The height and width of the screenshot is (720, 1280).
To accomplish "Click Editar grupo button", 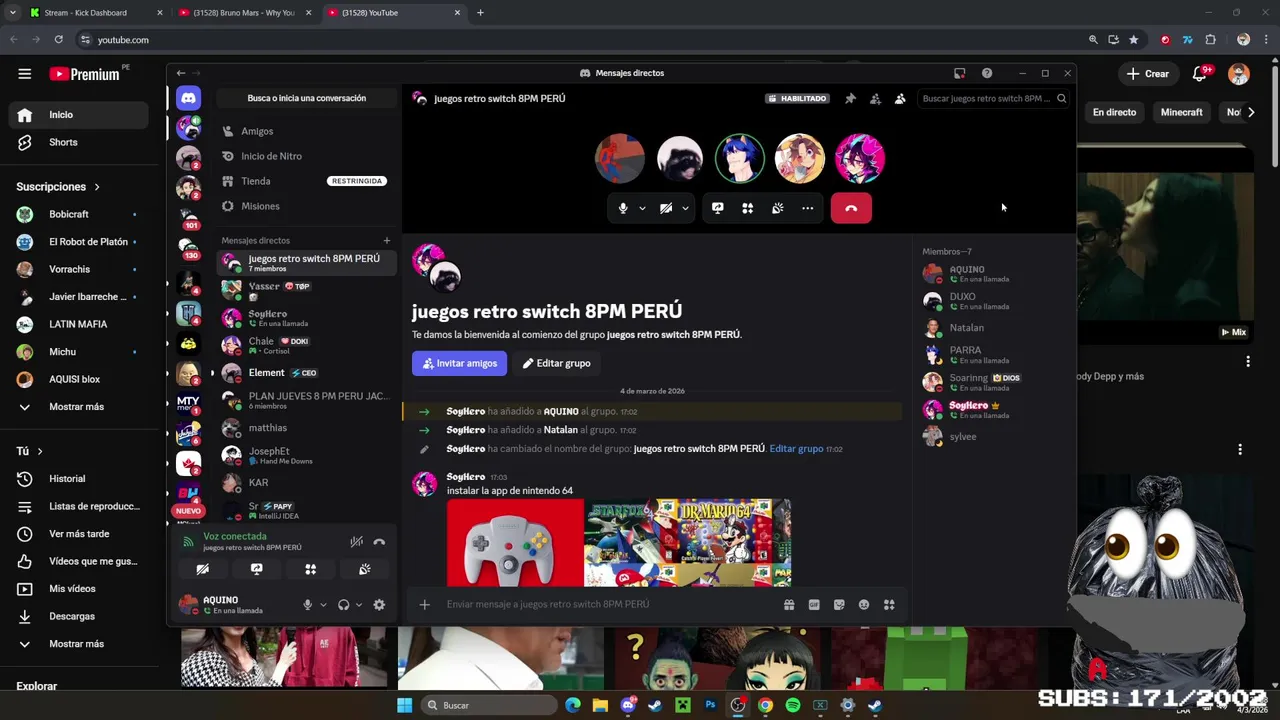I will (556, 363).
